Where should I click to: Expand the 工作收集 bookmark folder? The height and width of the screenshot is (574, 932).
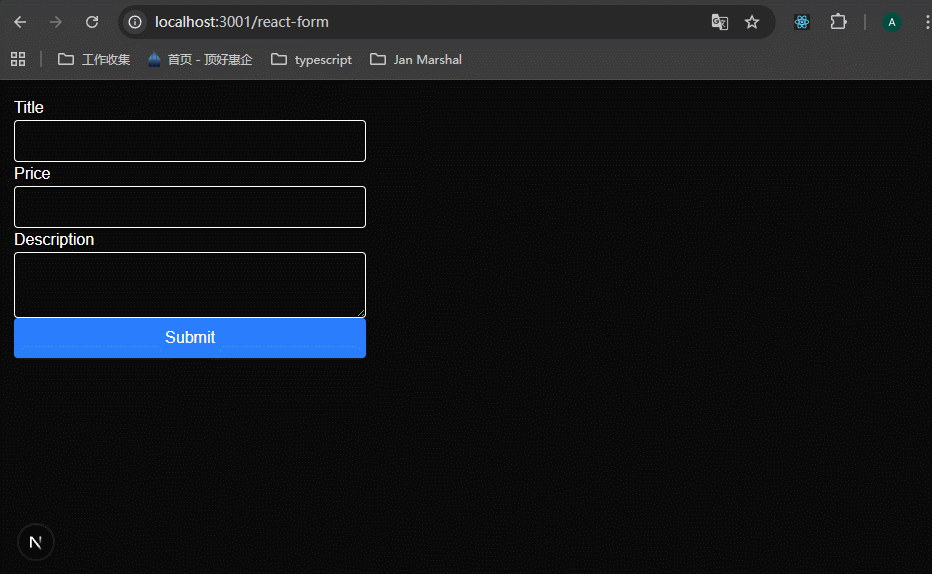[x=94, y=59]
